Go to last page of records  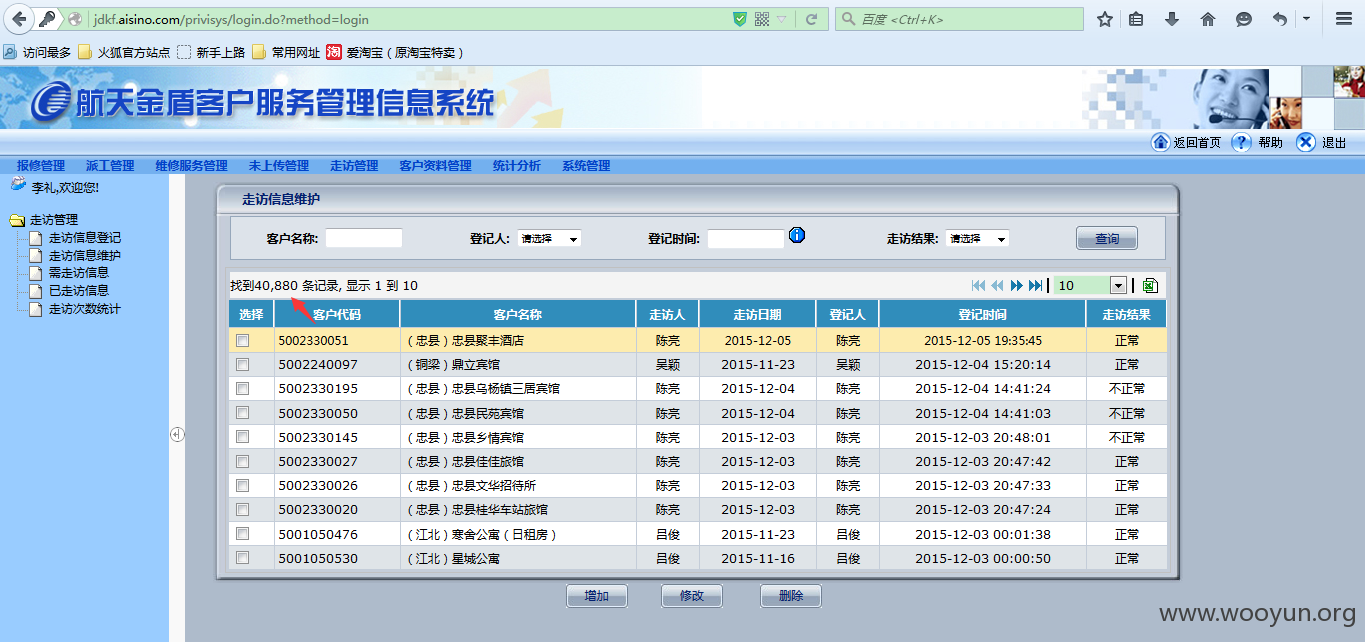coord(1036,286)
